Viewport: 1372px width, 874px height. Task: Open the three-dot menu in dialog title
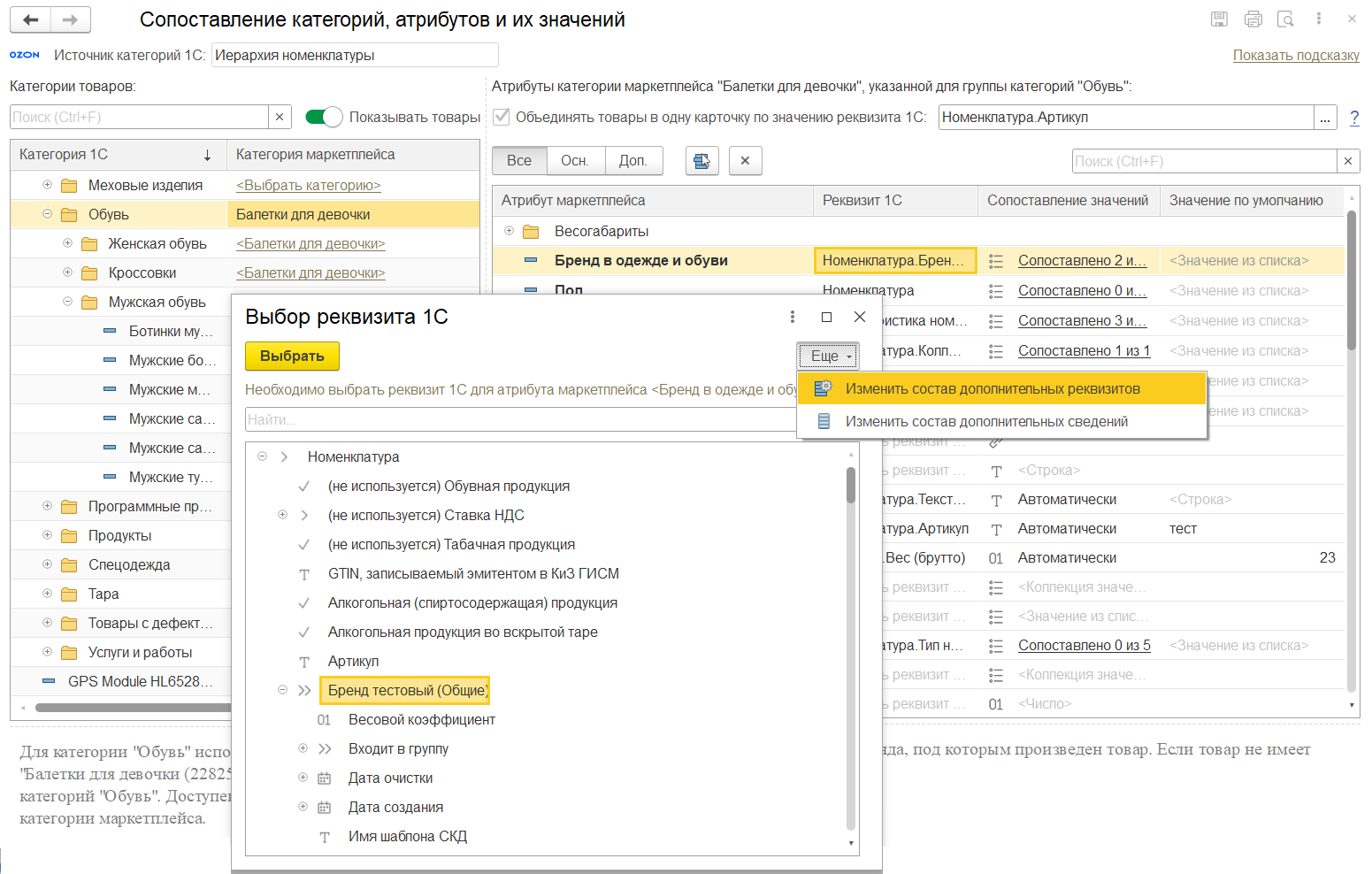[x=792, y=317]
